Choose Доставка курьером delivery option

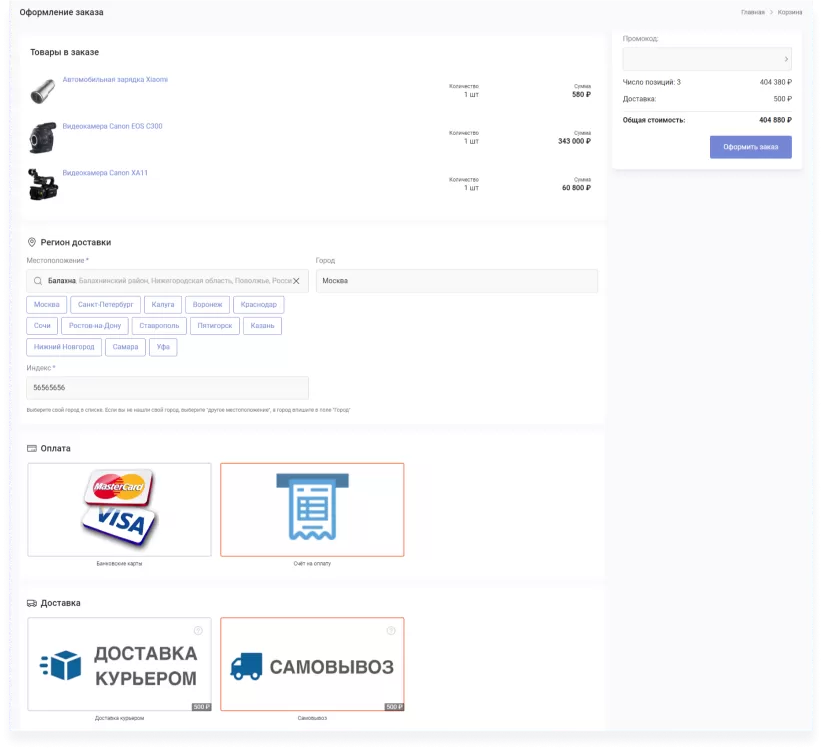click(x=119, y=664)
